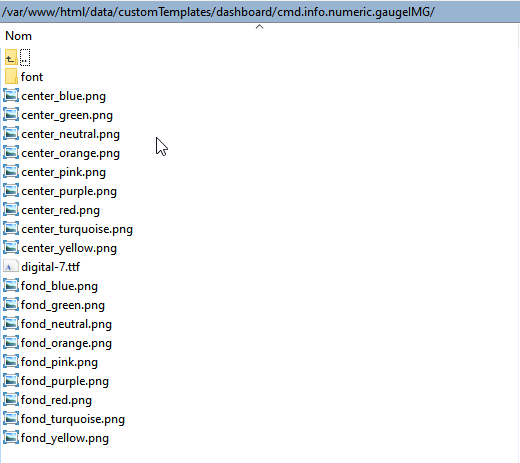Select the '..' parent directory entry
The height and width of the screenshot is (463, 520).
[x=25, y=58]
